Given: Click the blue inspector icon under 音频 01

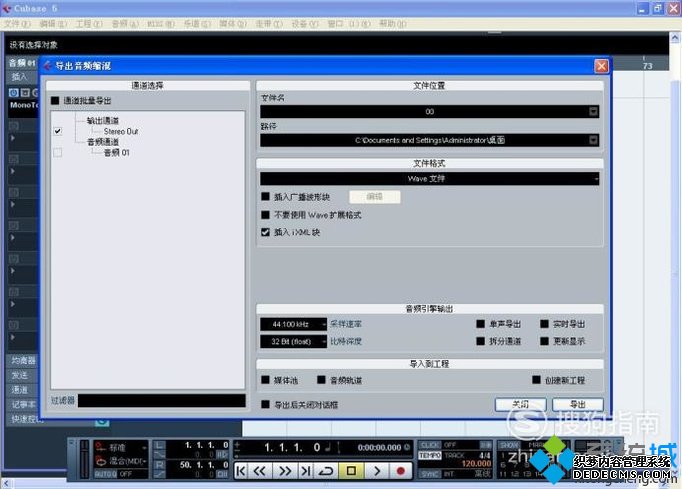Looking at the screenshot, I should click(x=13, y=92).
